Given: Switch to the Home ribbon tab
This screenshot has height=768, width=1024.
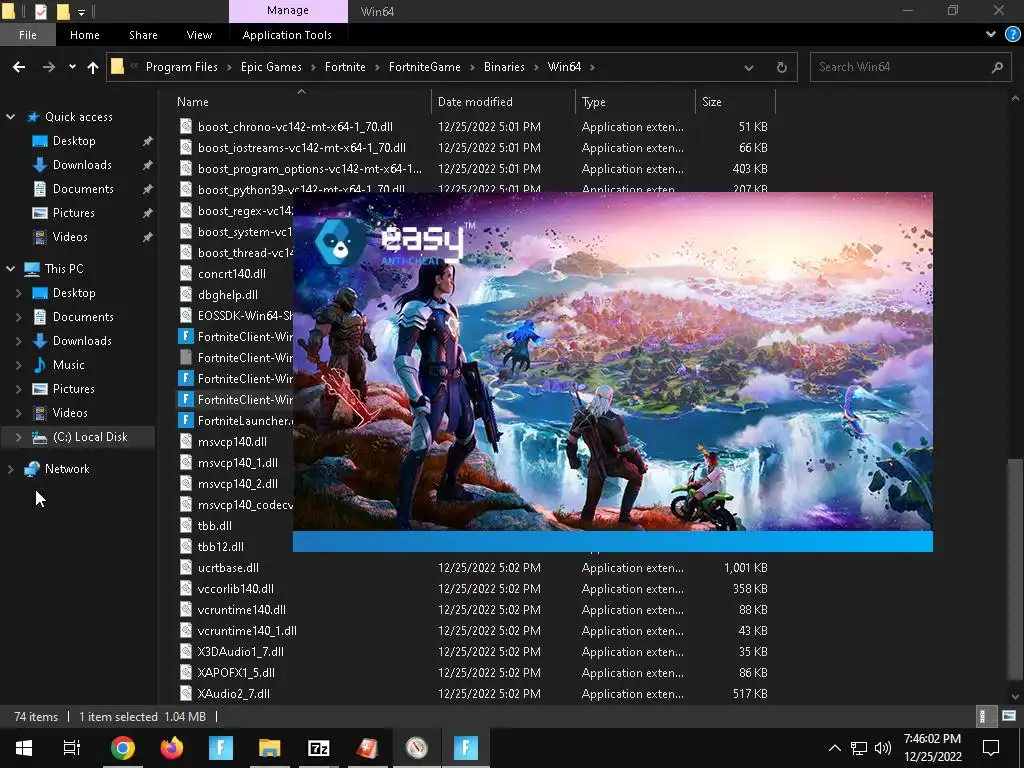Looking at the screenshot, I should click(85, 35).
